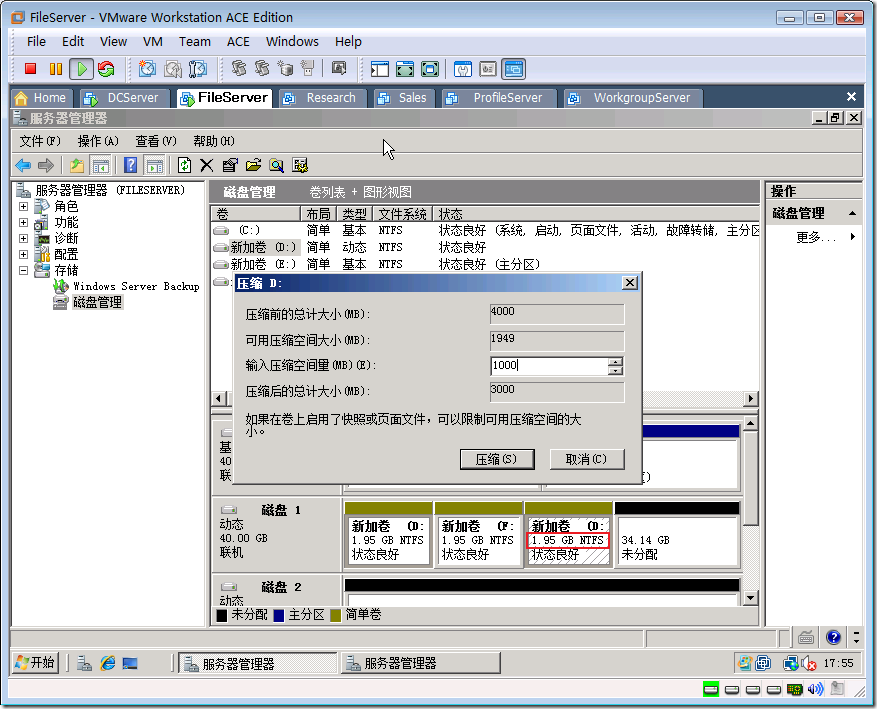The image size is (877, 709).
Task: Open the VMware VM menu
Action: 153,41
